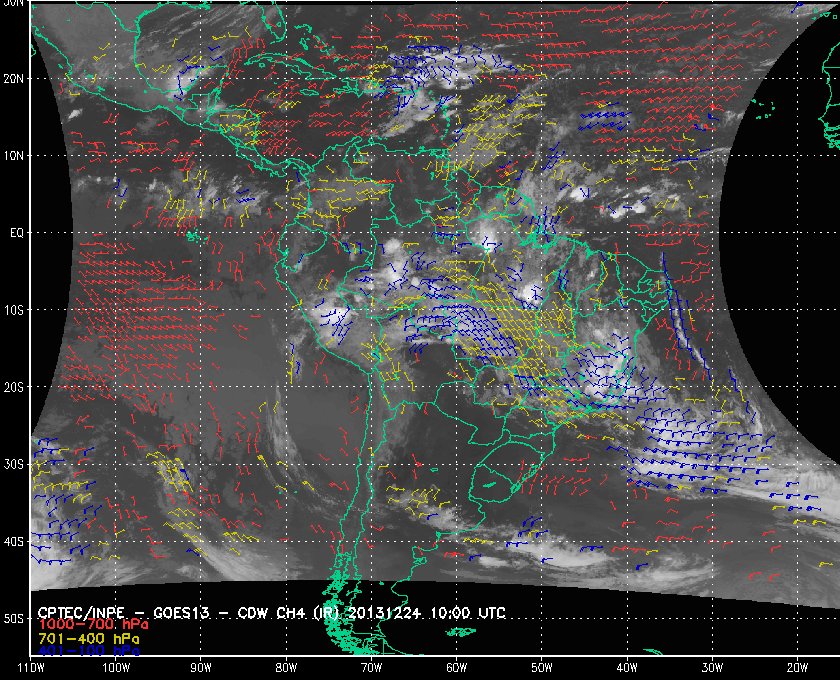The height and width of the screenshot is (680, 840).
Task: Select the 30S latitude label
Action: click(13, 464)
